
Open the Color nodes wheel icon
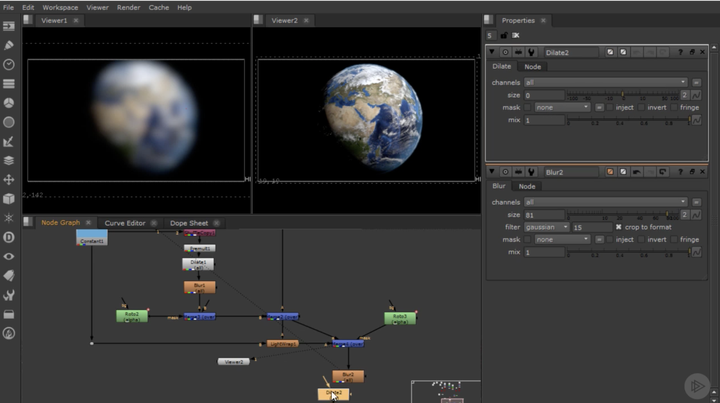9,103
